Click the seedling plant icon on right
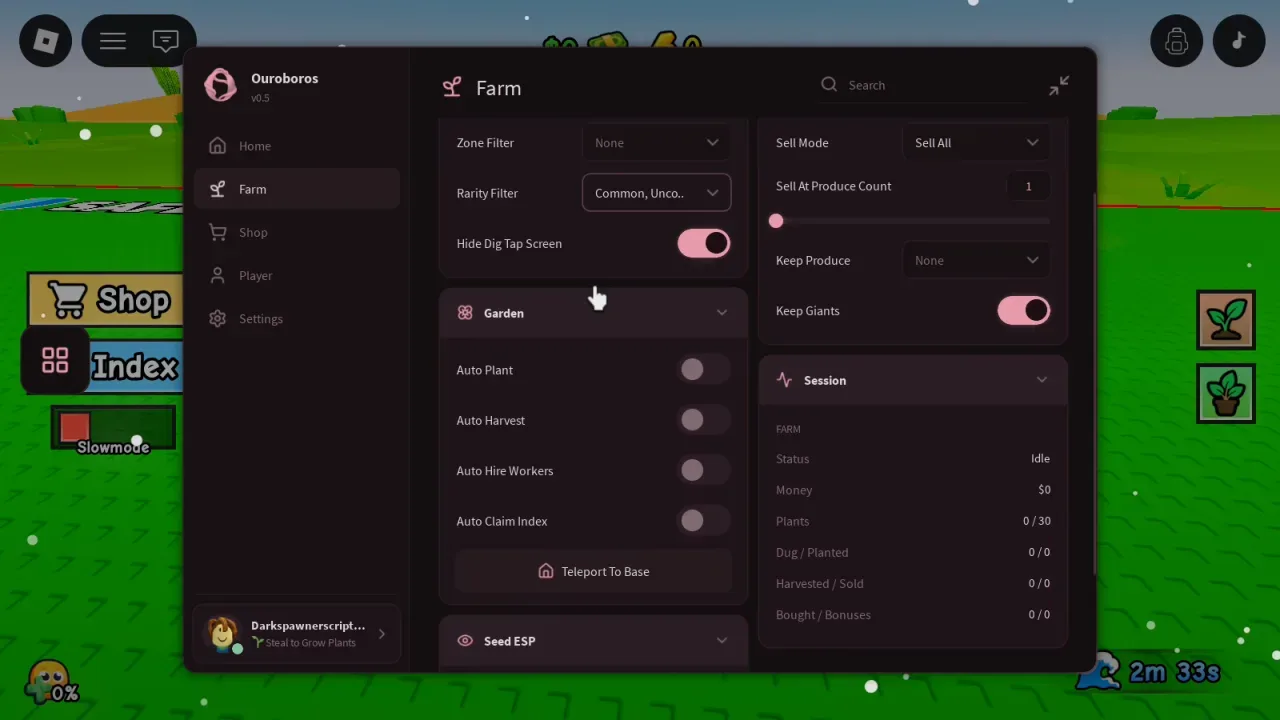 pyautogui.click(x=1226, y=320)
